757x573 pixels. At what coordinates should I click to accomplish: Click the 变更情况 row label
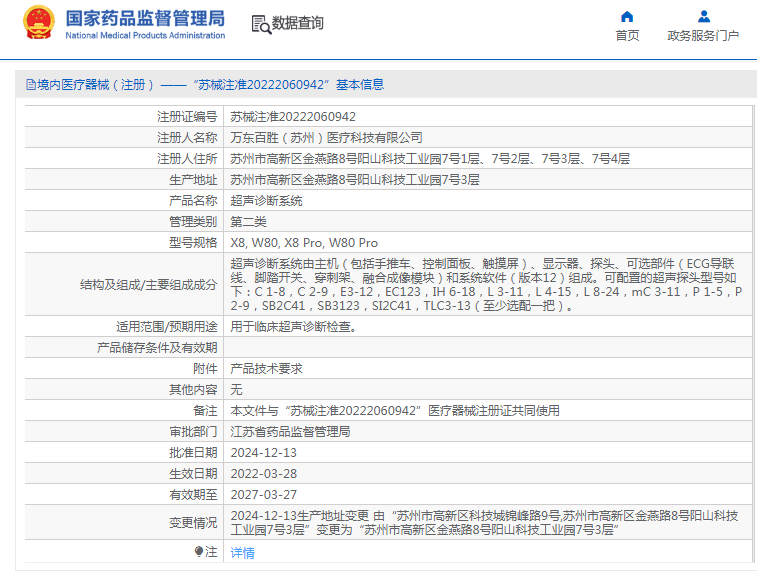click(x=193, y=523)
